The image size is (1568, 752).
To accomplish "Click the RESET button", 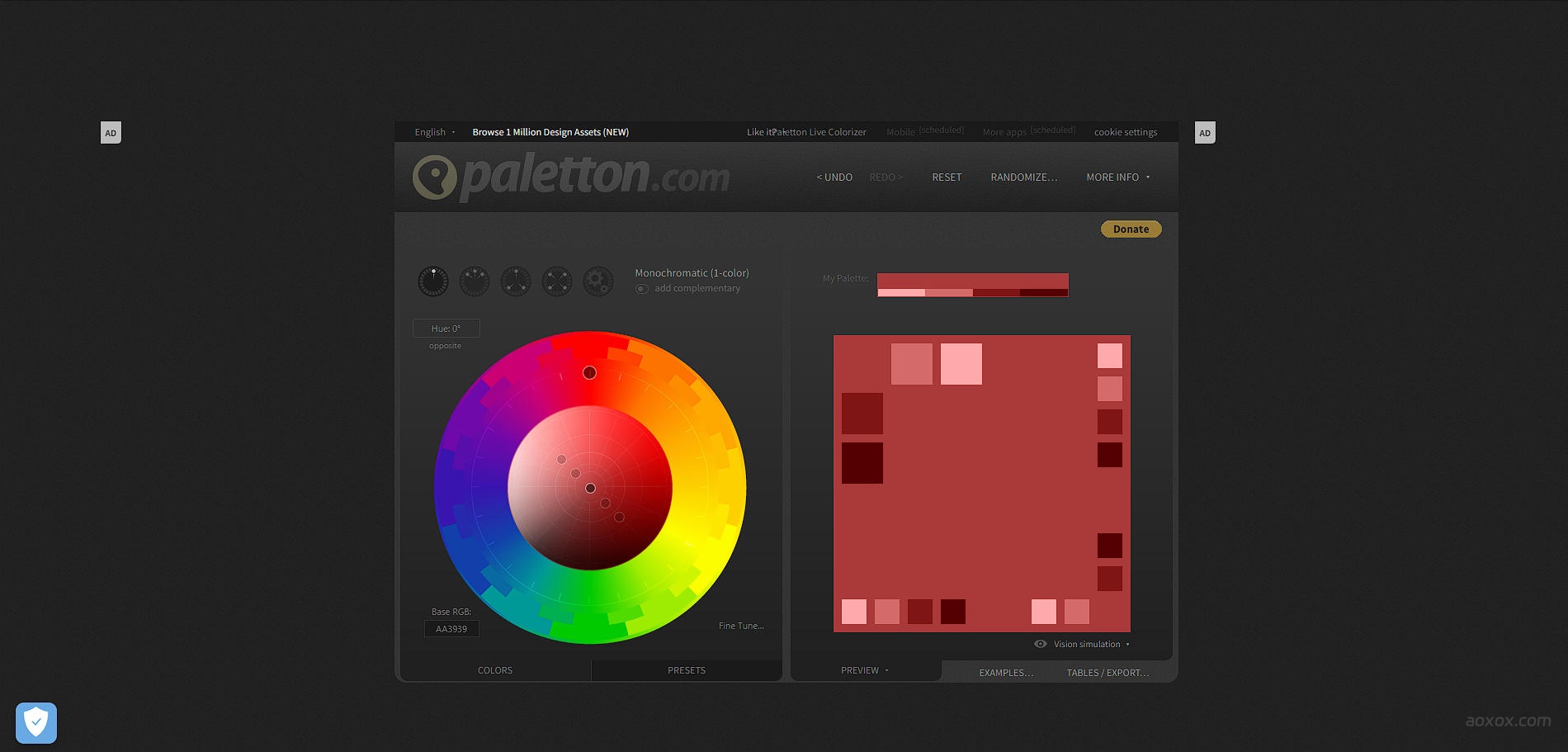I will [947, 177].
